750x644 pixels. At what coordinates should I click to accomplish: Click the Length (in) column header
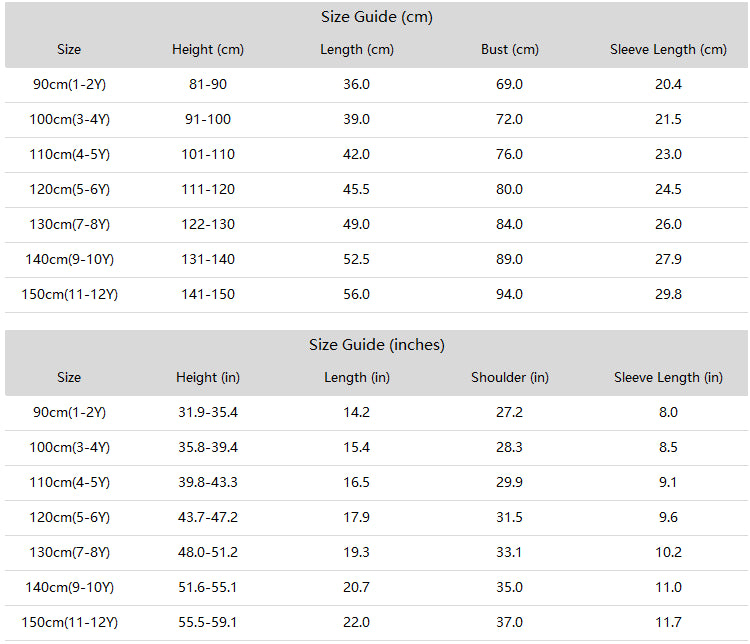[x=357, y=378]
